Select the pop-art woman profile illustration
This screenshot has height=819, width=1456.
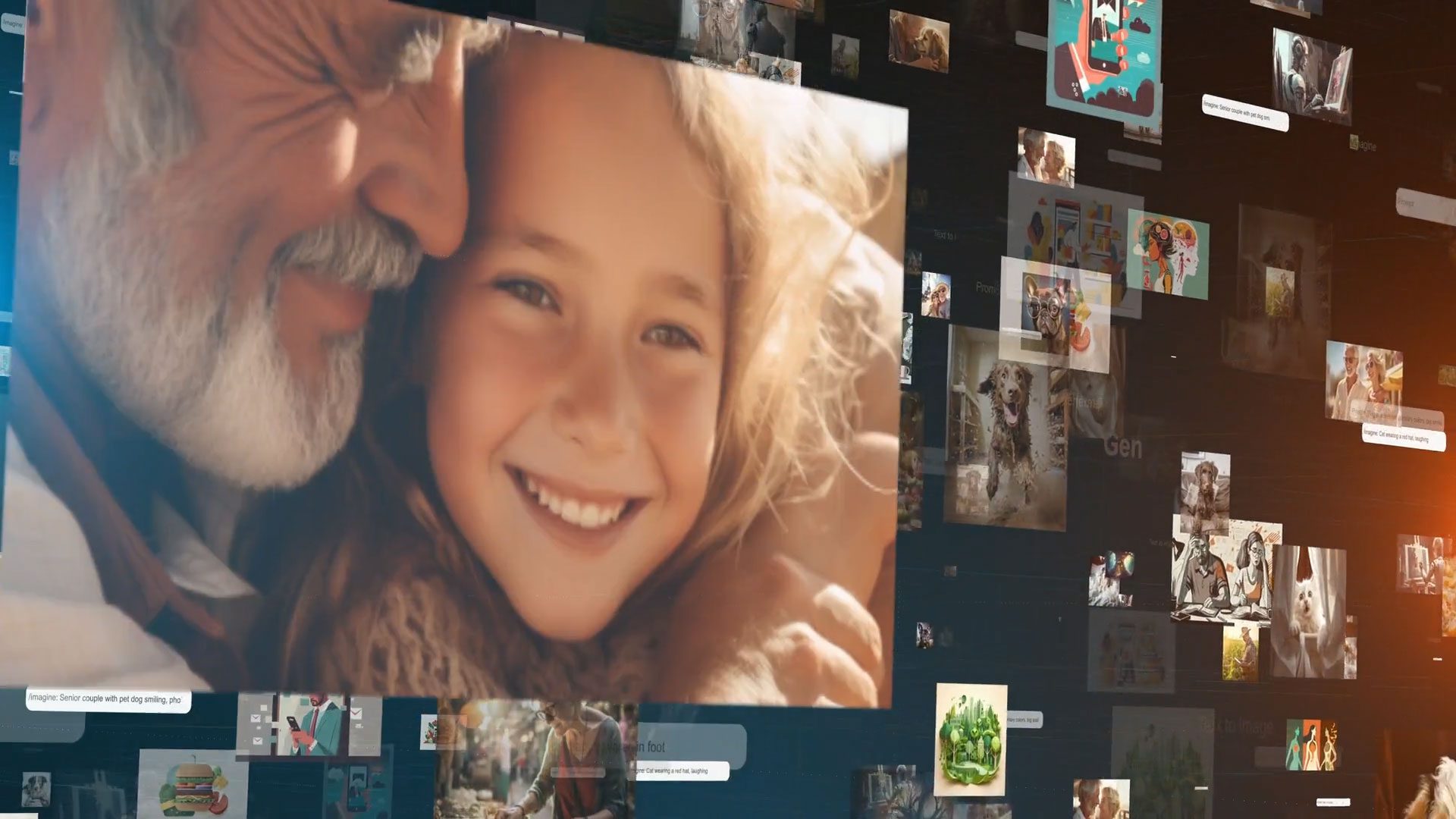[x=1169, y=255]
